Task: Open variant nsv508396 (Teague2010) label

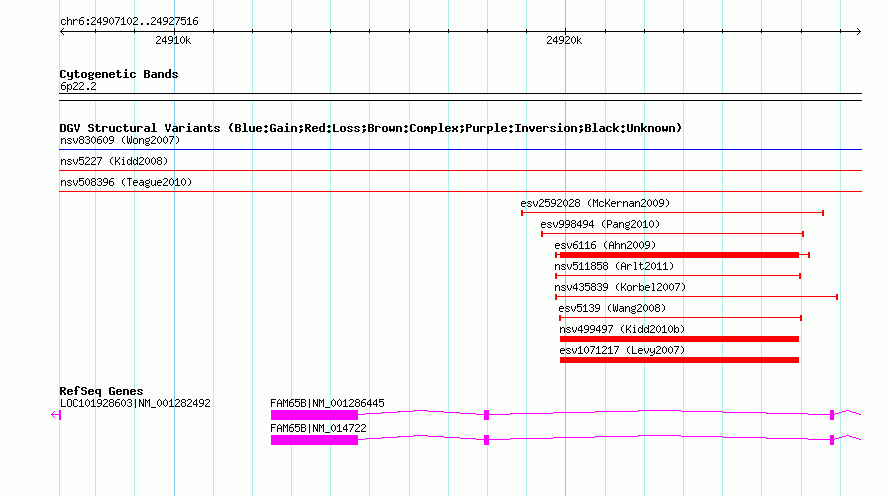Action: coord(126,182)
